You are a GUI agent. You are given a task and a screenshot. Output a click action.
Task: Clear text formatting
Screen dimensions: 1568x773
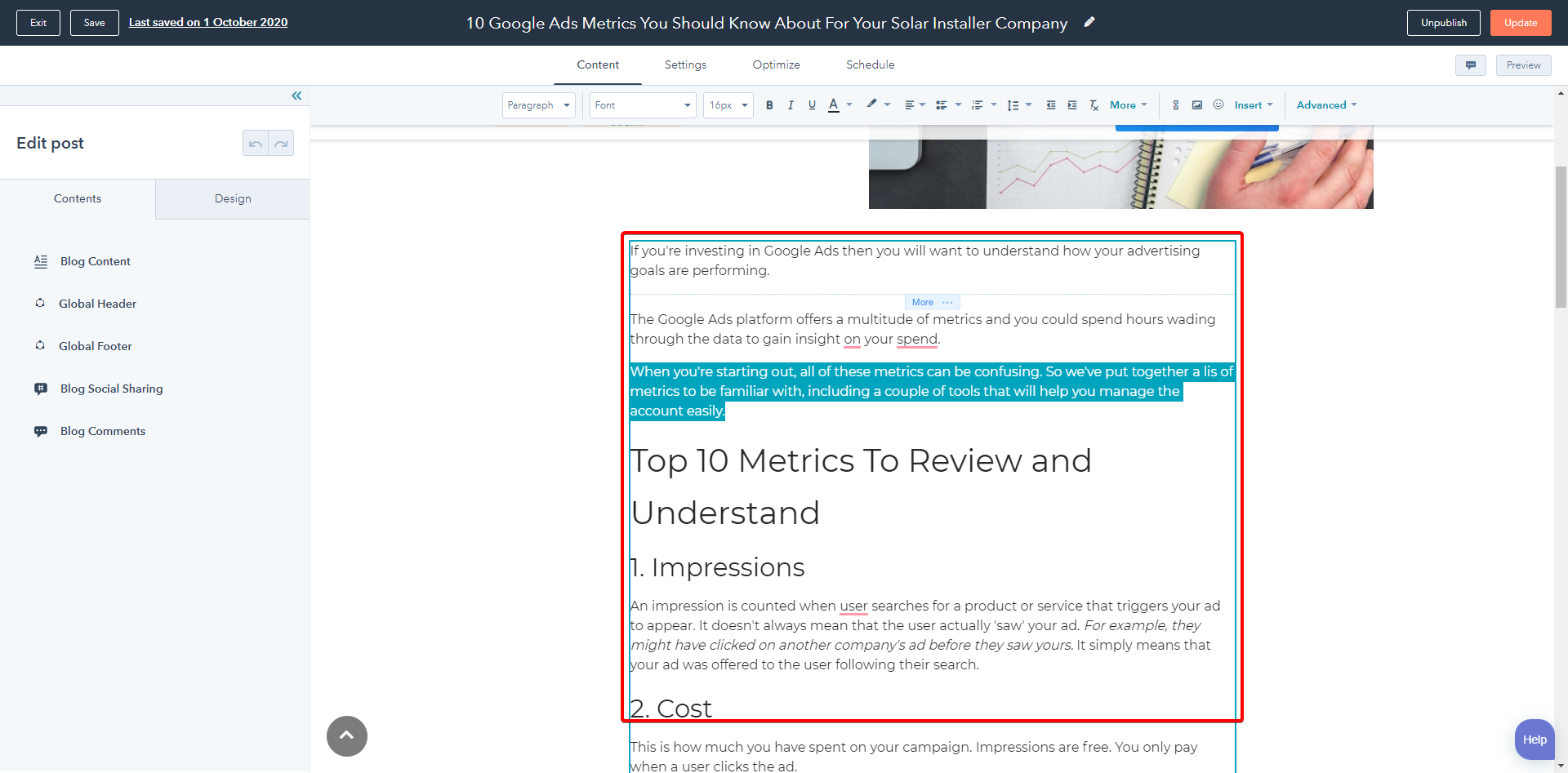[x=1094, y=105]
